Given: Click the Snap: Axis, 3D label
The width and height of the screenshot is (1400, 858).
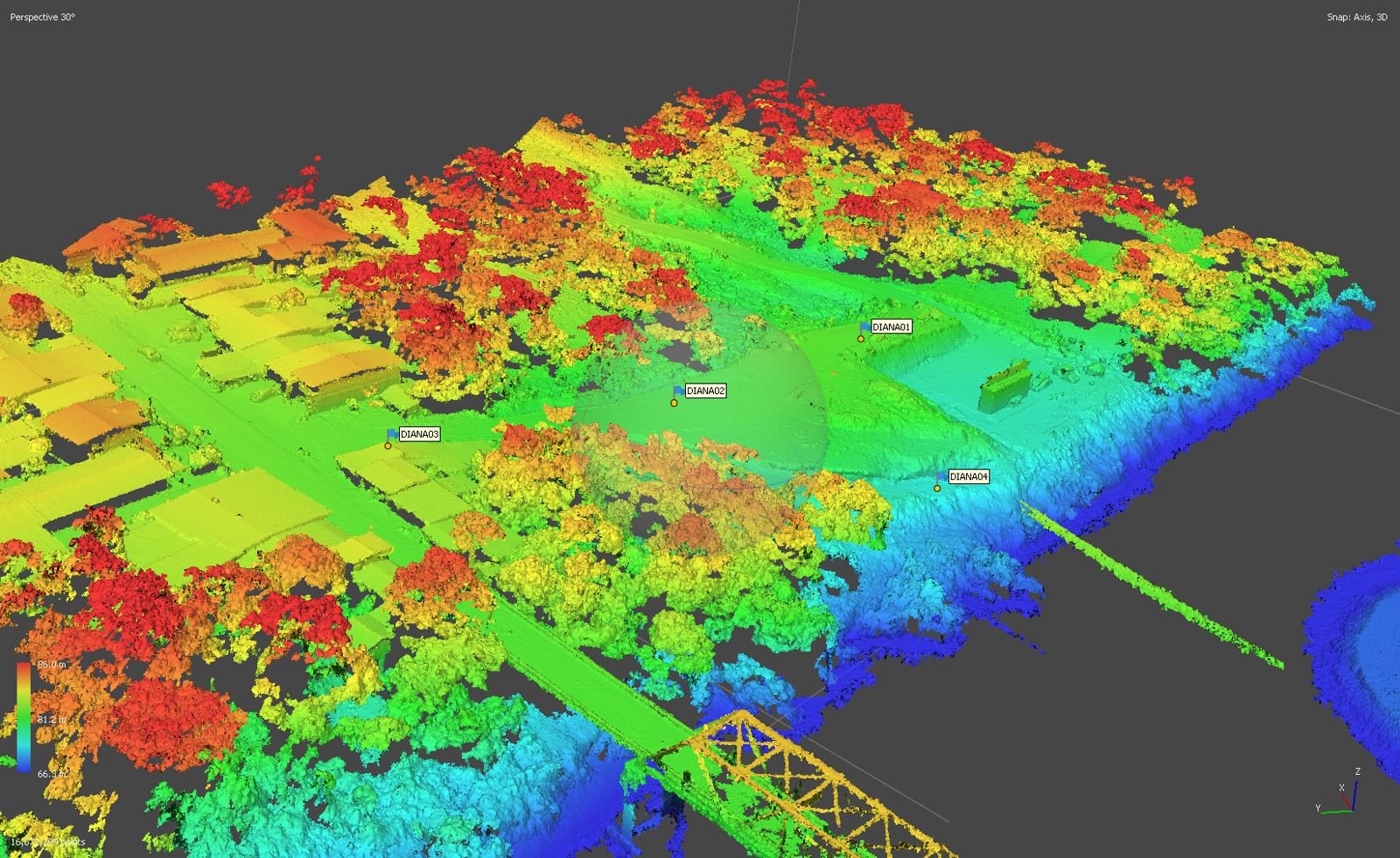Looking at the screenshot, I should (x=1356, y=17).
